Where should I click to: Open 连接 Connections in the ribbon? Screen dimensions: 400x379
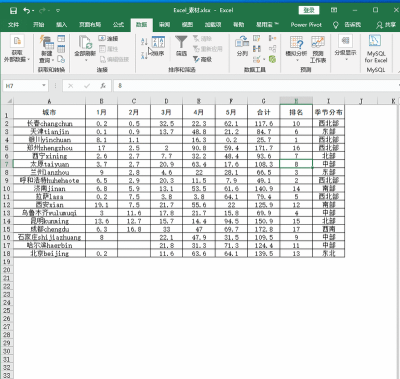pyautogui.click(x=109, y=39)
